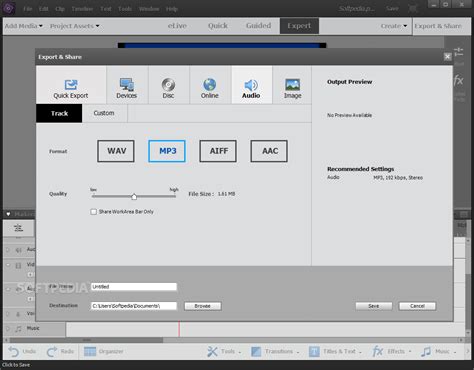
Task: Open the Help menu
Action: 172,9
